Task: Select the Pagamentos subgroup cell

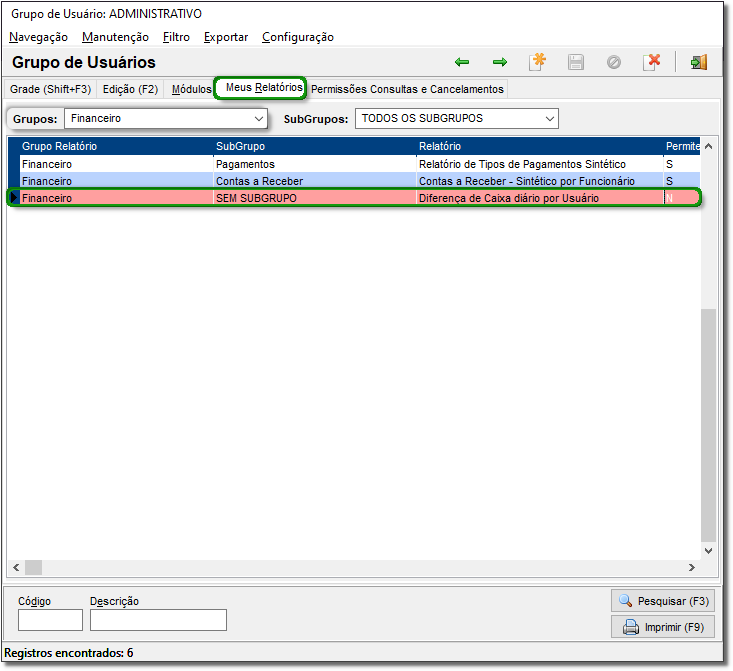Action: click(x=315, y=164)
